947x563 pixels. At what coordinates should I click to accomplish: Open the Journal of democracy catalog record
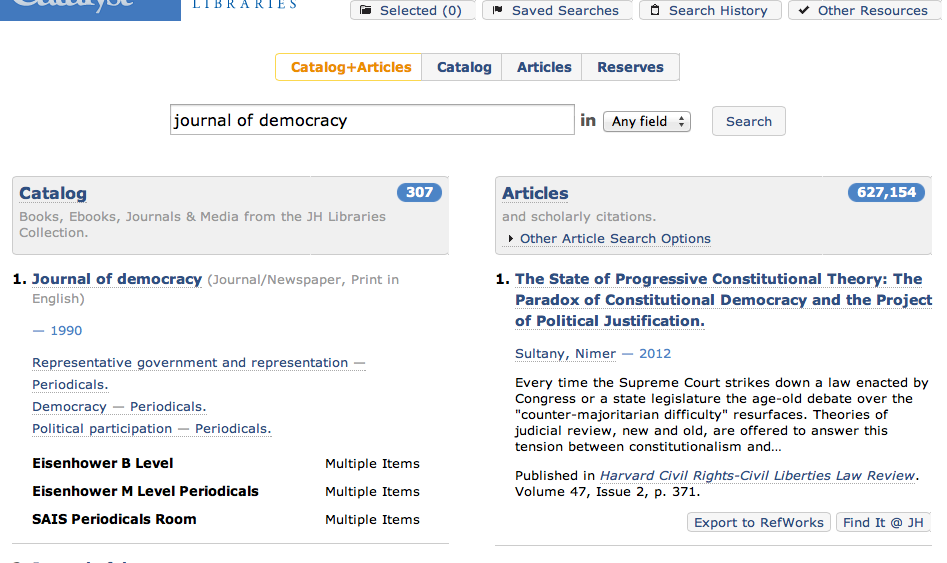click(x=117, y=279)
